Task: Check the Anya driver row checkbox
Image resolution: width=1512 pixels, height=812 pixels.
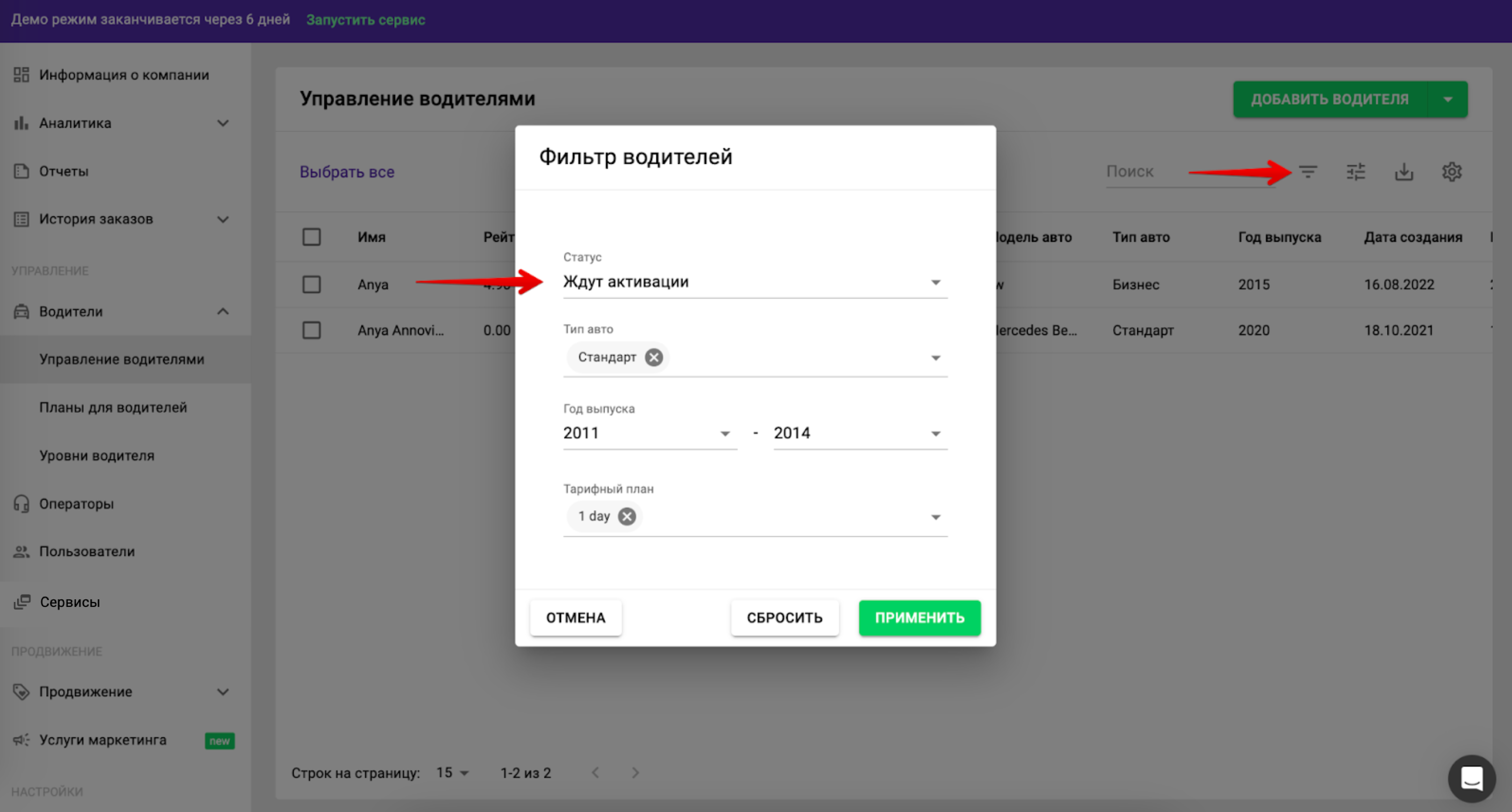Action: [x=311, y=285]
